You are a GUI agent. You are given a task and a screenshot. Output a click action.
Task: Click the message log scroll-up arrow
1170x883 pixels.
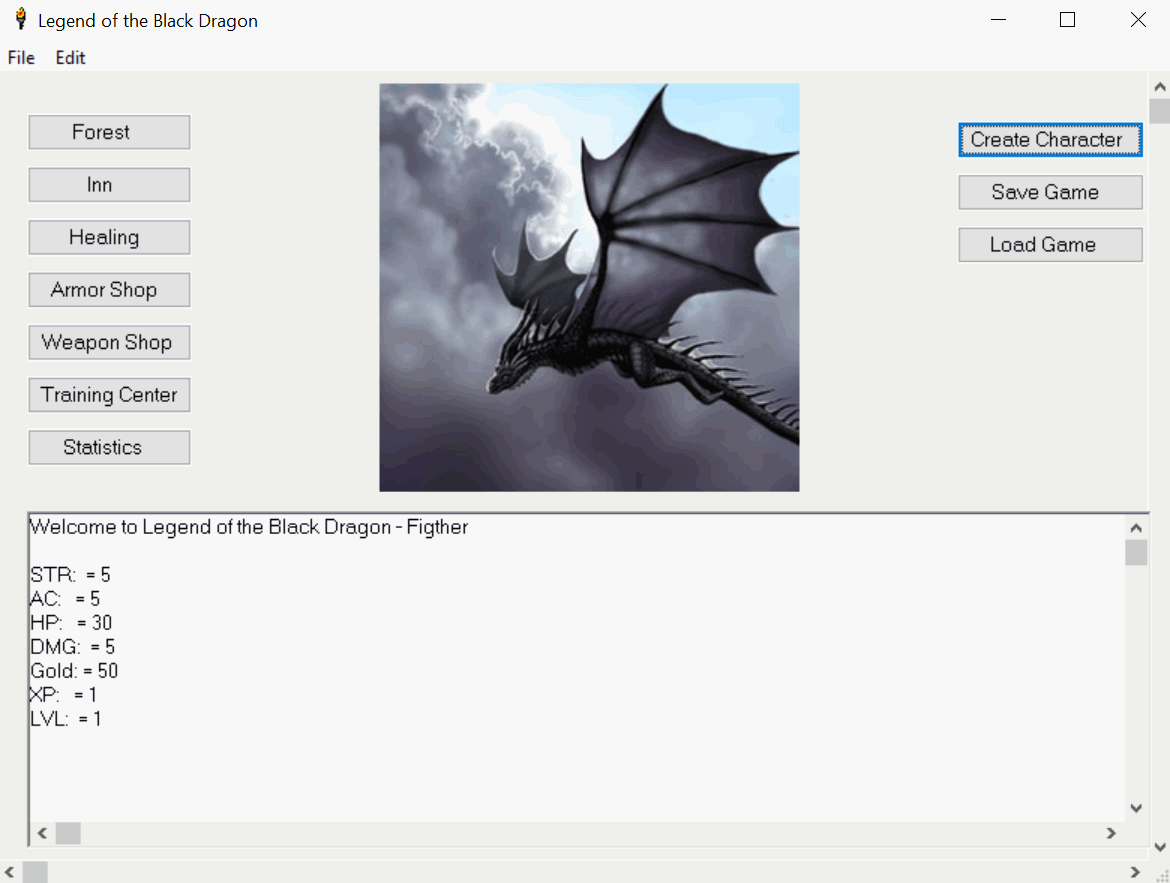[x=1136, y=527]
